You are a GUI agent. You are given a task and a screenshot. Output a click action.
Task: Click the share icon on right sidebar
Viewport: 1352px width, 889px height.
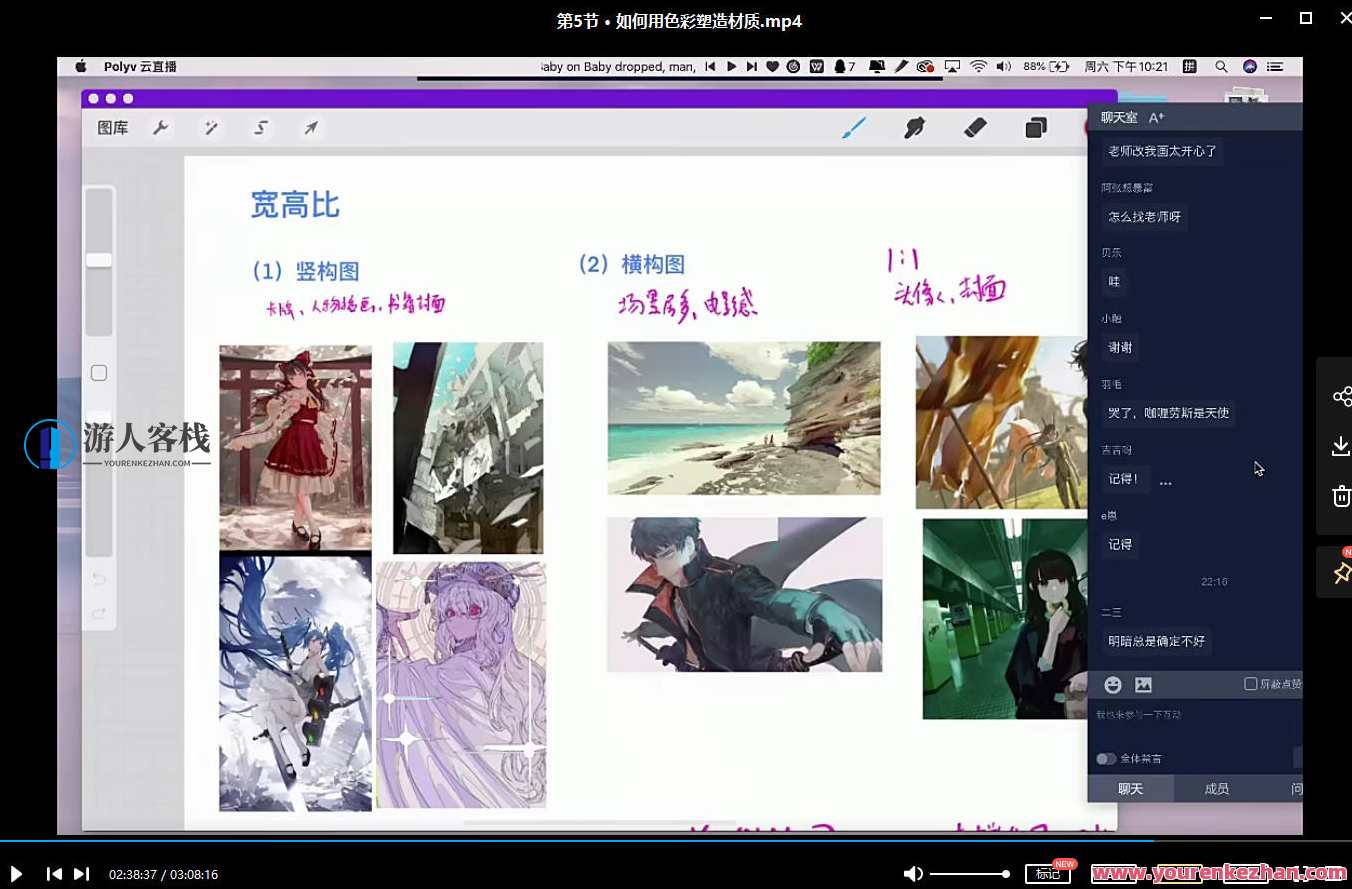coord(1341,396)
